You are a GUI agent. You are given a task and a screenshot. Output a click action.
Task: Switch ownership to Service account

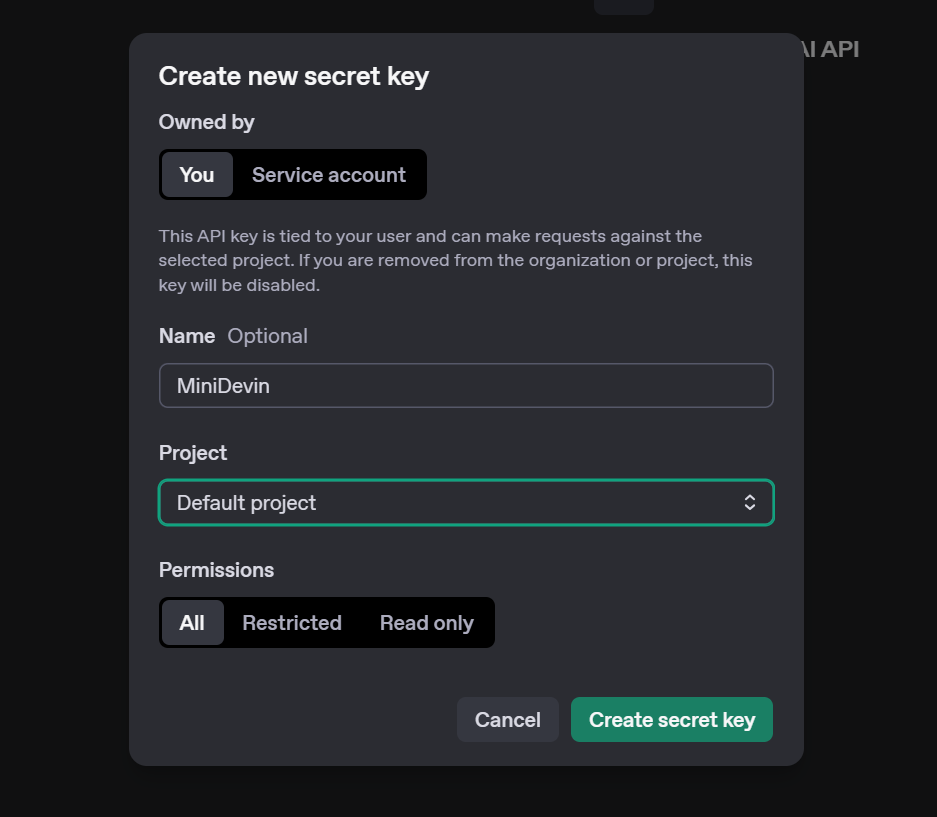coord(328,175)
